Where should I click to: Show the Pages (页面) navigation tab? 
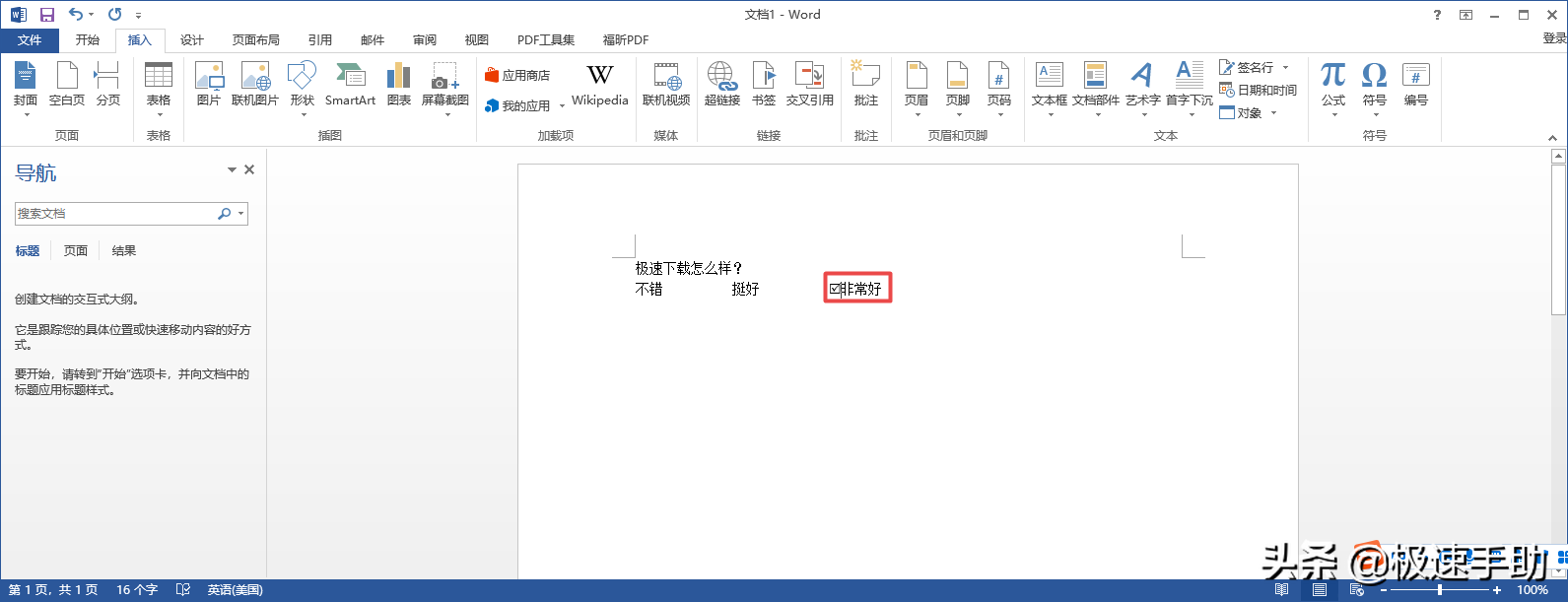pos(76,251)
